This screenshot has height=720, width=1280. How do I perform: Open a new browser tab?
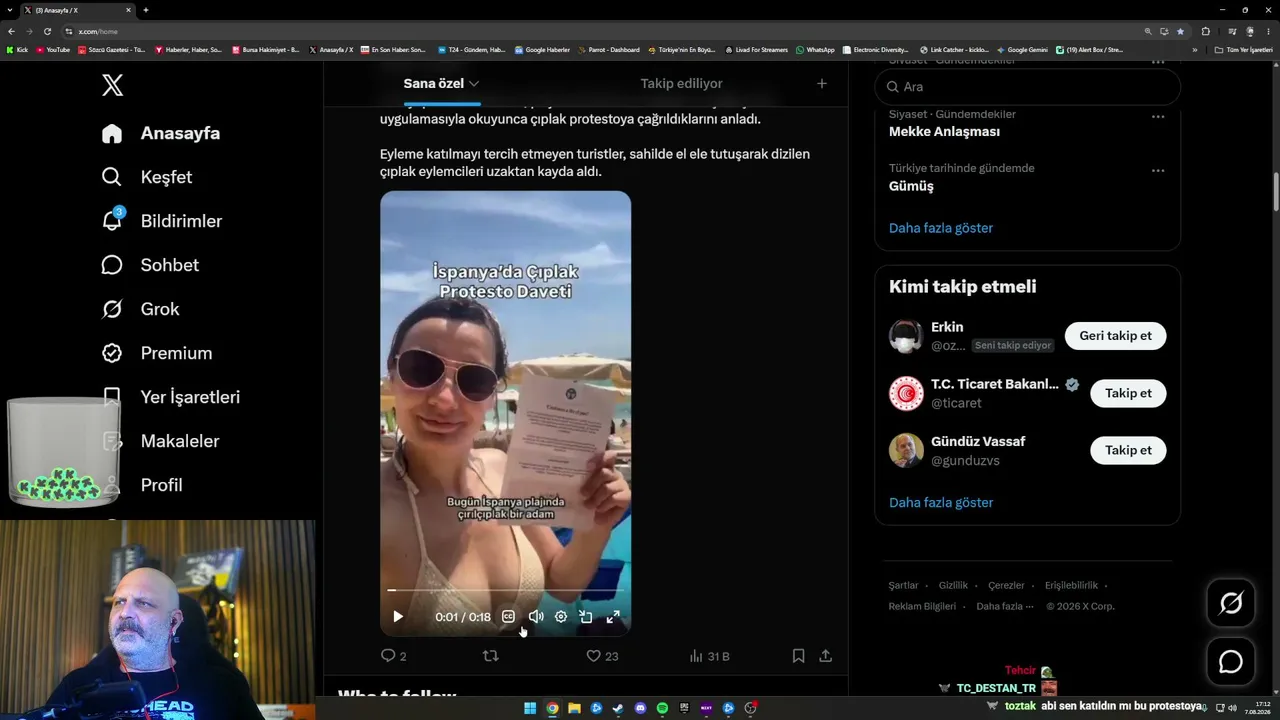[x=146, y=10]
